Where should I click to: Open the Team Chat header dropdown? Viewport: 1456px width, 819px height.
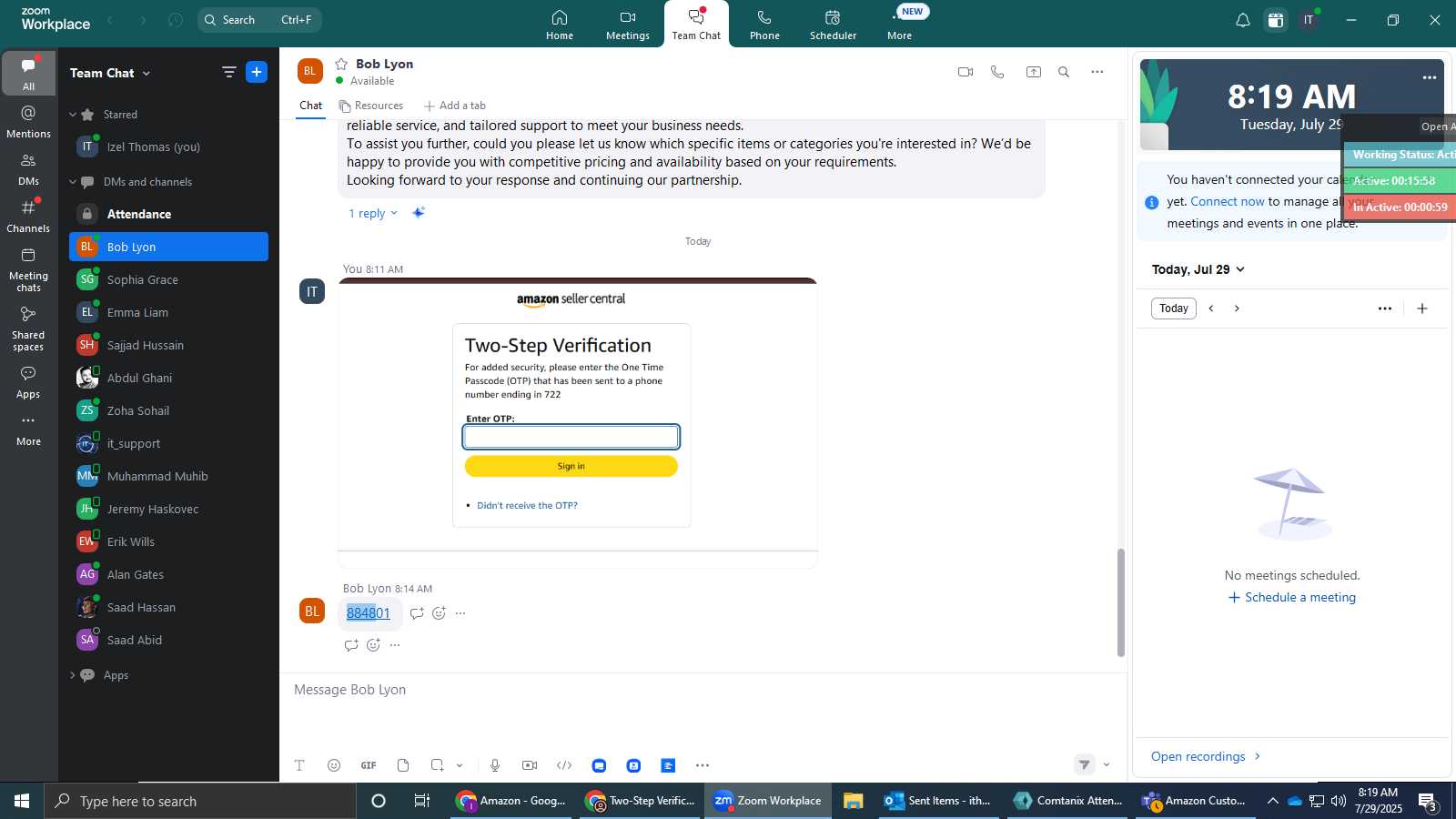pos(147,73)
